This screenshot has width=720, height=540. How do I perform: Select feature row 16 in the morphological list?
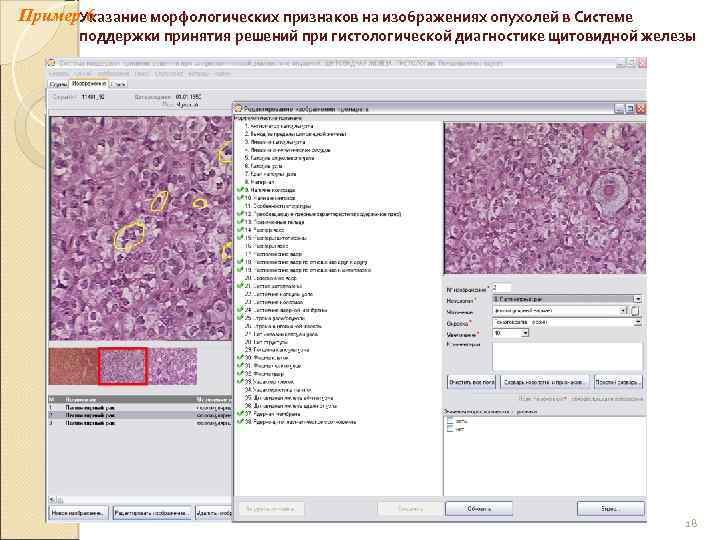pos(266,246)
